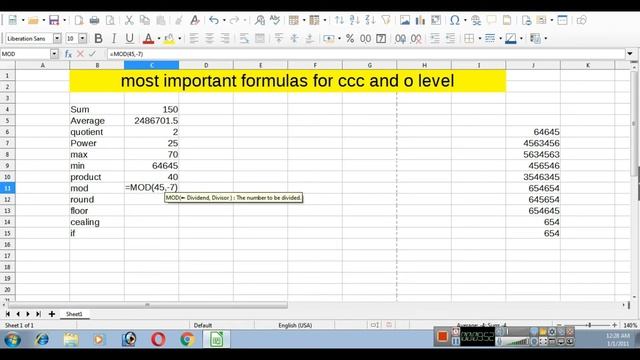Select row 11 header
The height and width of the screenshot is (360, 640).
tap(7, 188)
